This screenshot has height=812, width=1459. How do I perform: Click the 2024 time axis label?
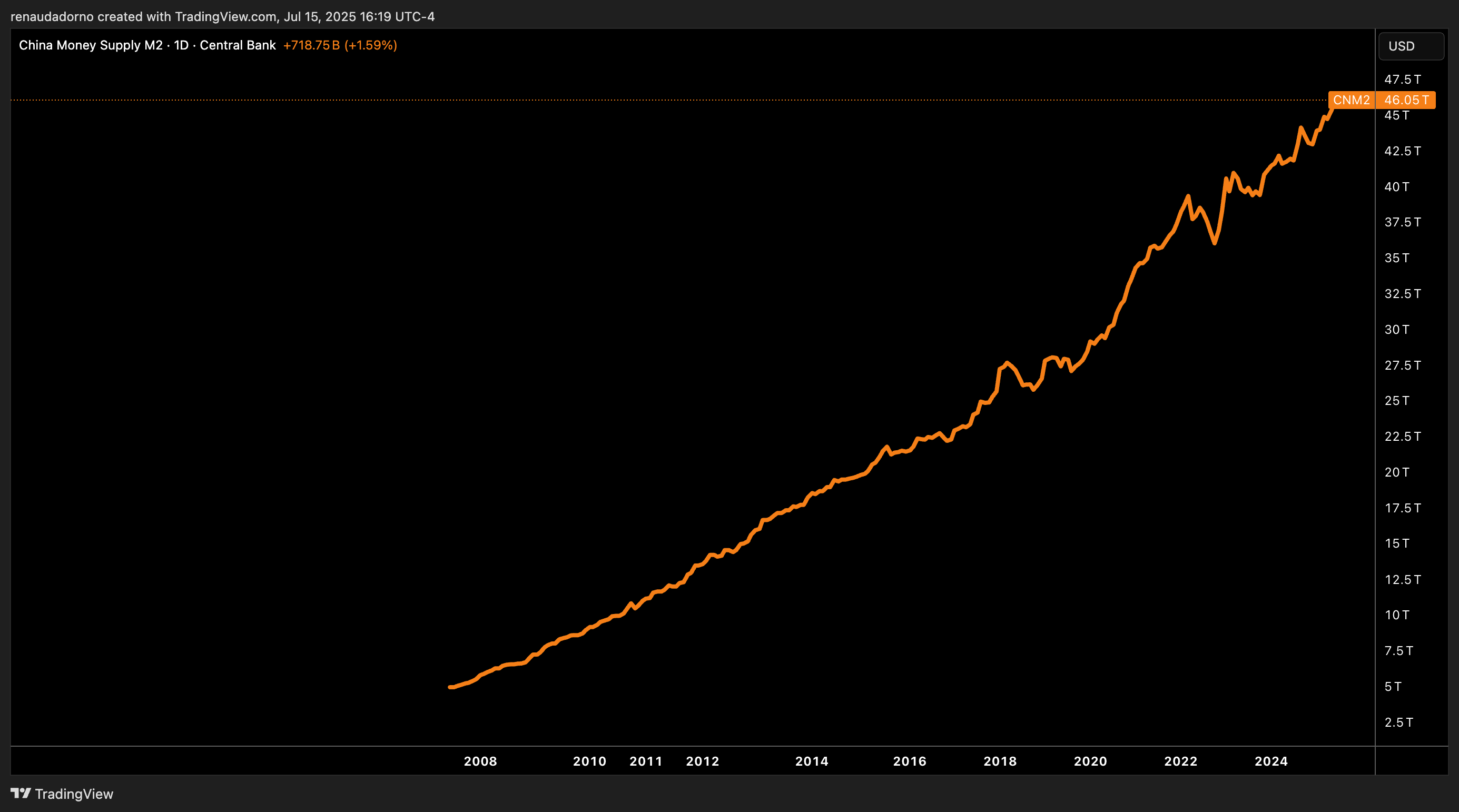click(x=1271, y=761)
